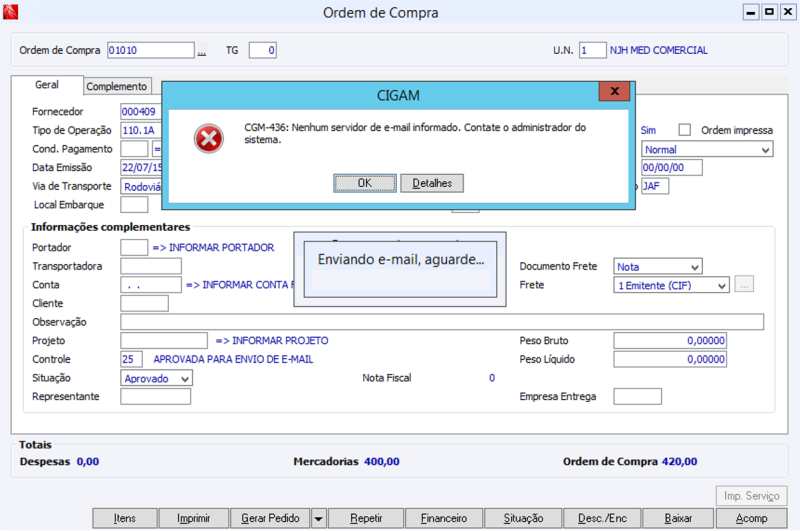Focus the Empresa Entrega field

click(638, 396)
